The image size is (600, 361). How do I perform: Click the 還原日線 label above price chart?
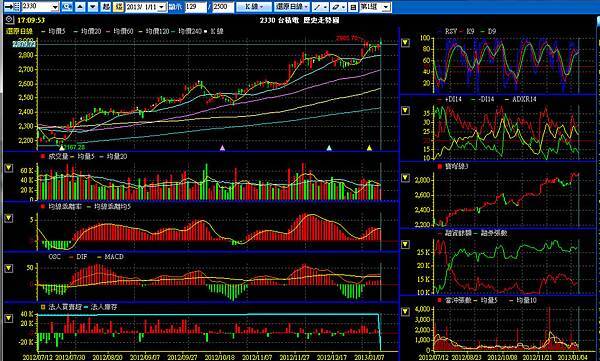click(x=20, y=31)
